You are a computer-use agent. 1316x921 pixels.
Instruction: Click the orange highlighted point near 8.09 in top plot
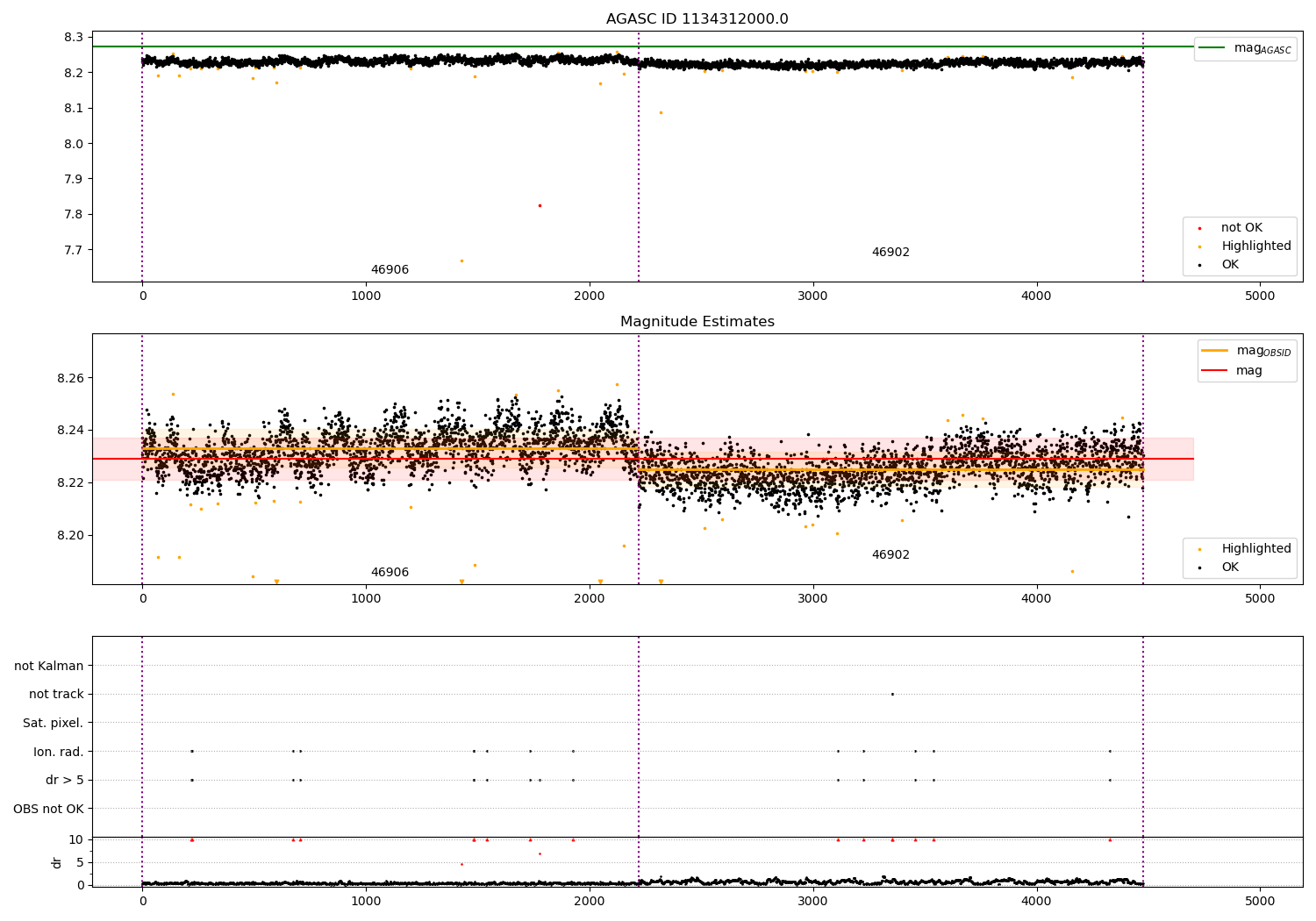point(661,112)
